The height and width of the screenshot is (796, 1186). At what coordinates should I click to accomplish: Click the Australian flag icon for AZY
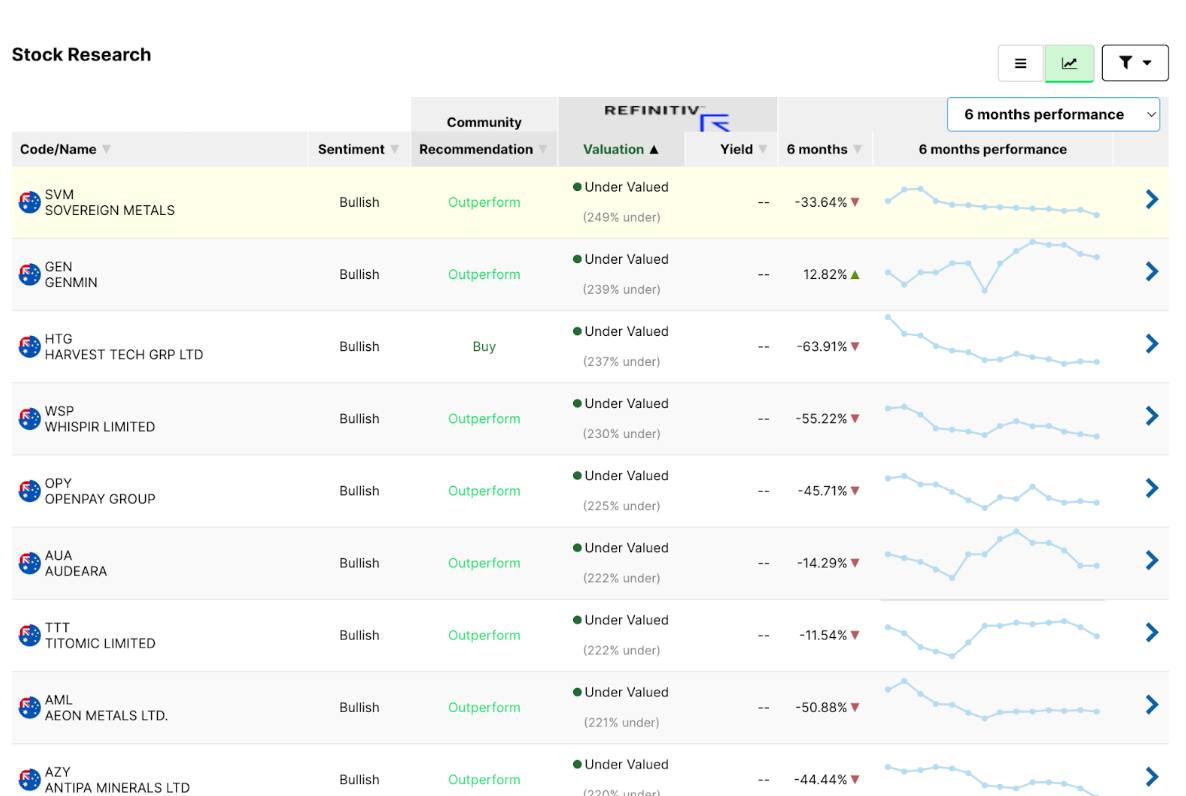(29, 779)
